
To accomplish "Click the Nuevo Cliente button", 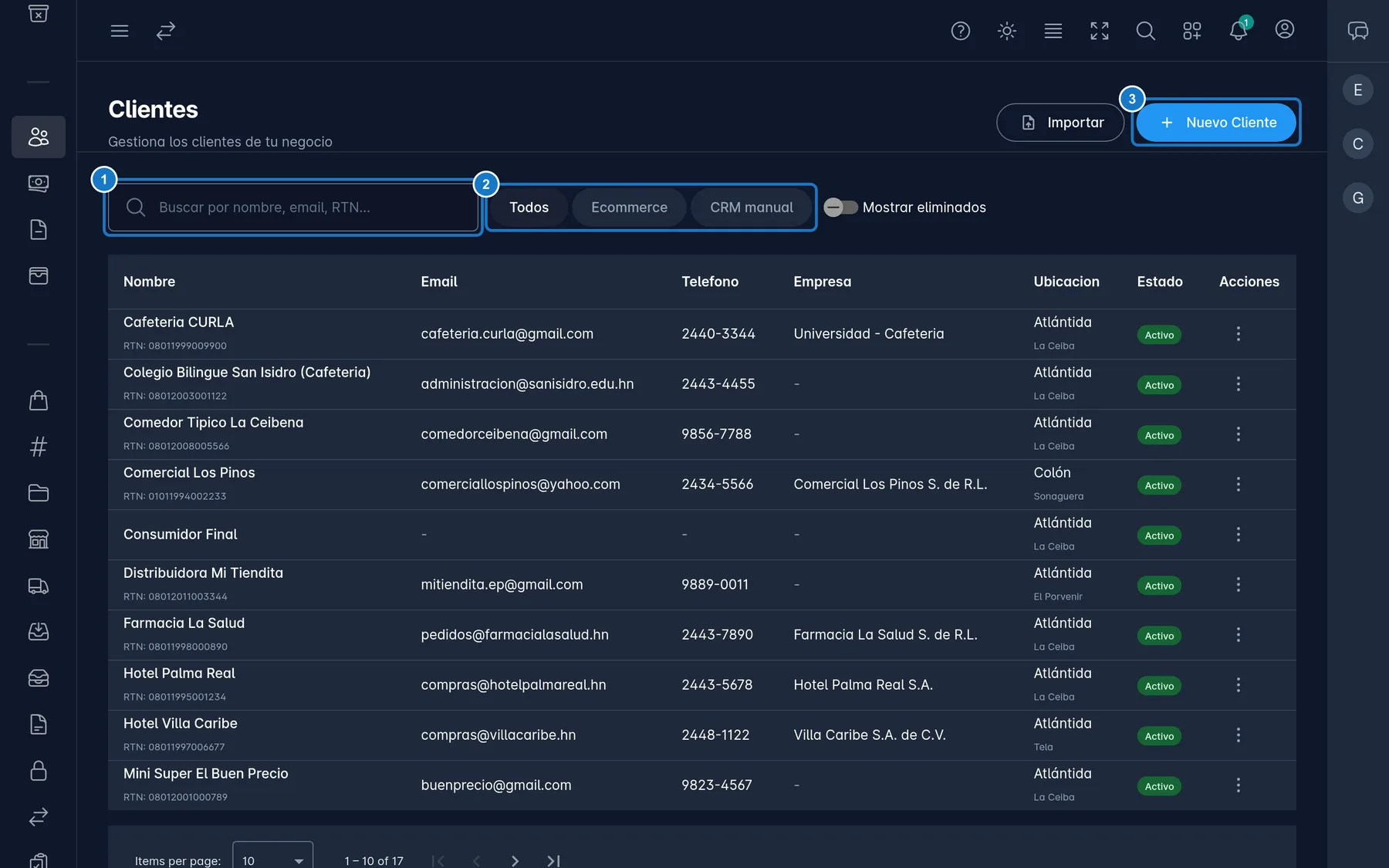I will (1216, 123).
